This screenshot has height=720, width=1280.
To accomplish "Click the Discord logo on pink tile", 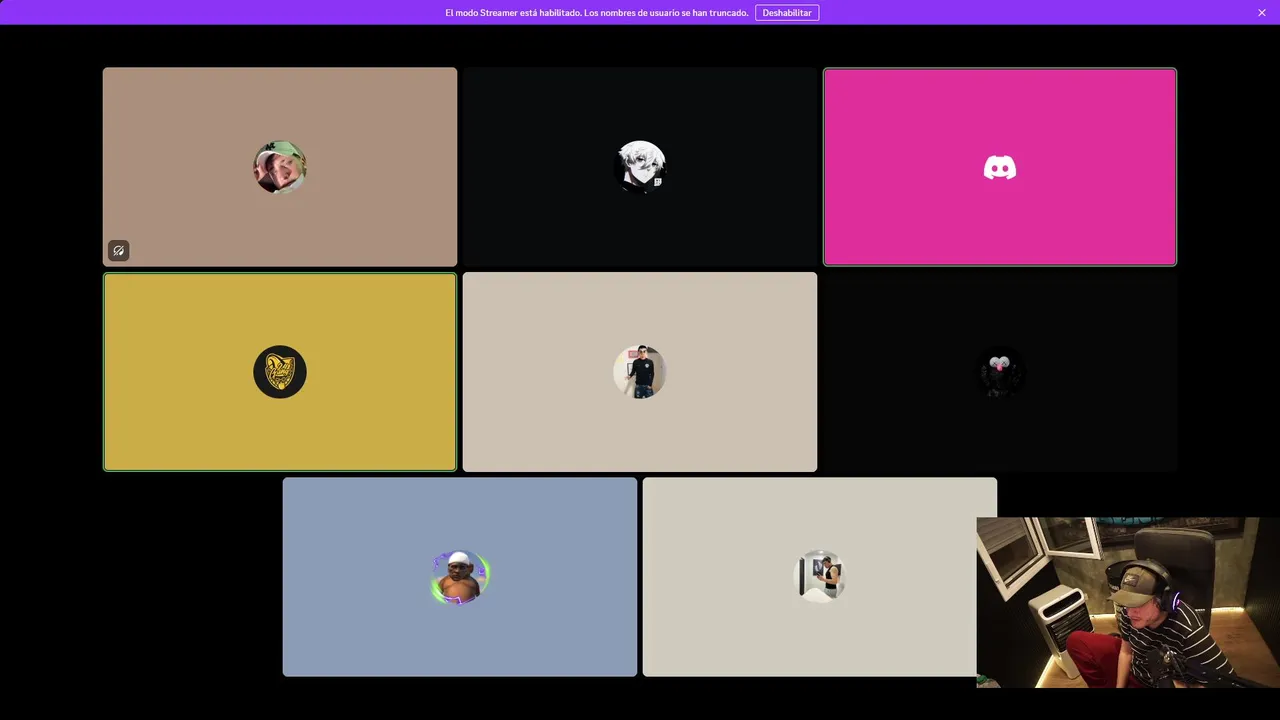I will pos(1000,168).
